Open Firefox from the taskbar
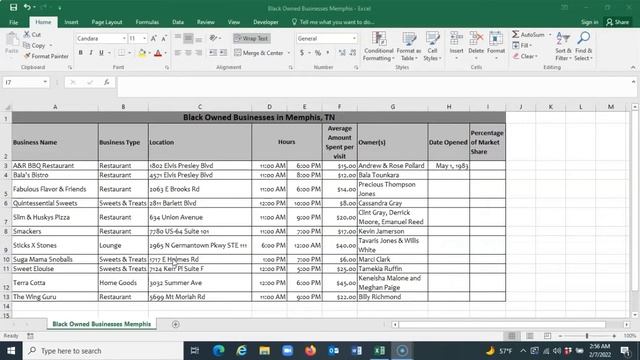This screenshot has width=640, height=360. tap(310, 351)
